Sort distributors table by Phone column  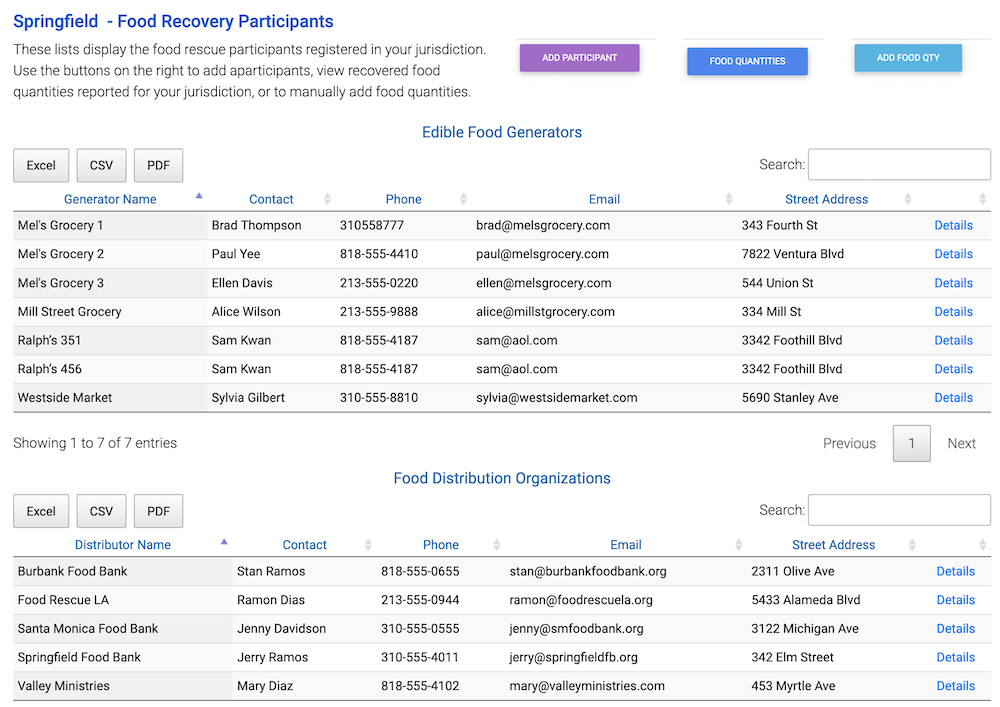click(440, 545)
